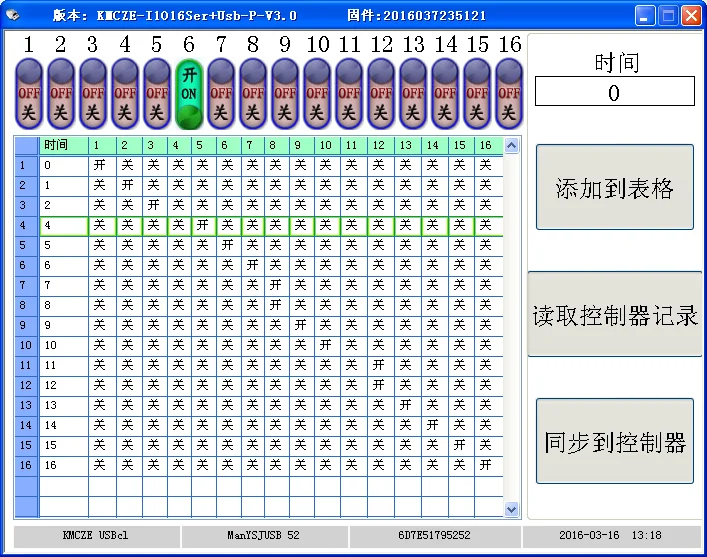Toggle relay switch 12 on
Viewport: 707px width, 557px height.
tap(381, 94)
